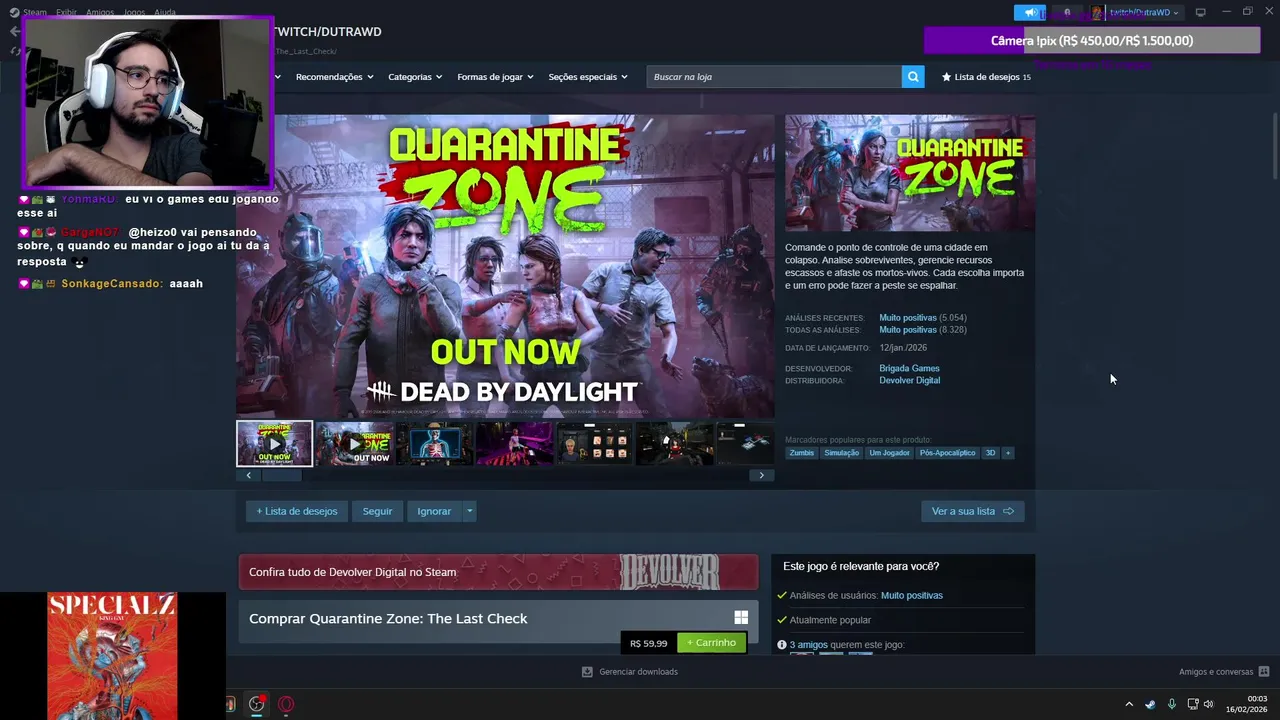Select the skeleton x-ray screenshot thumbnail
1280x720 pixels.
pos(434,443)
